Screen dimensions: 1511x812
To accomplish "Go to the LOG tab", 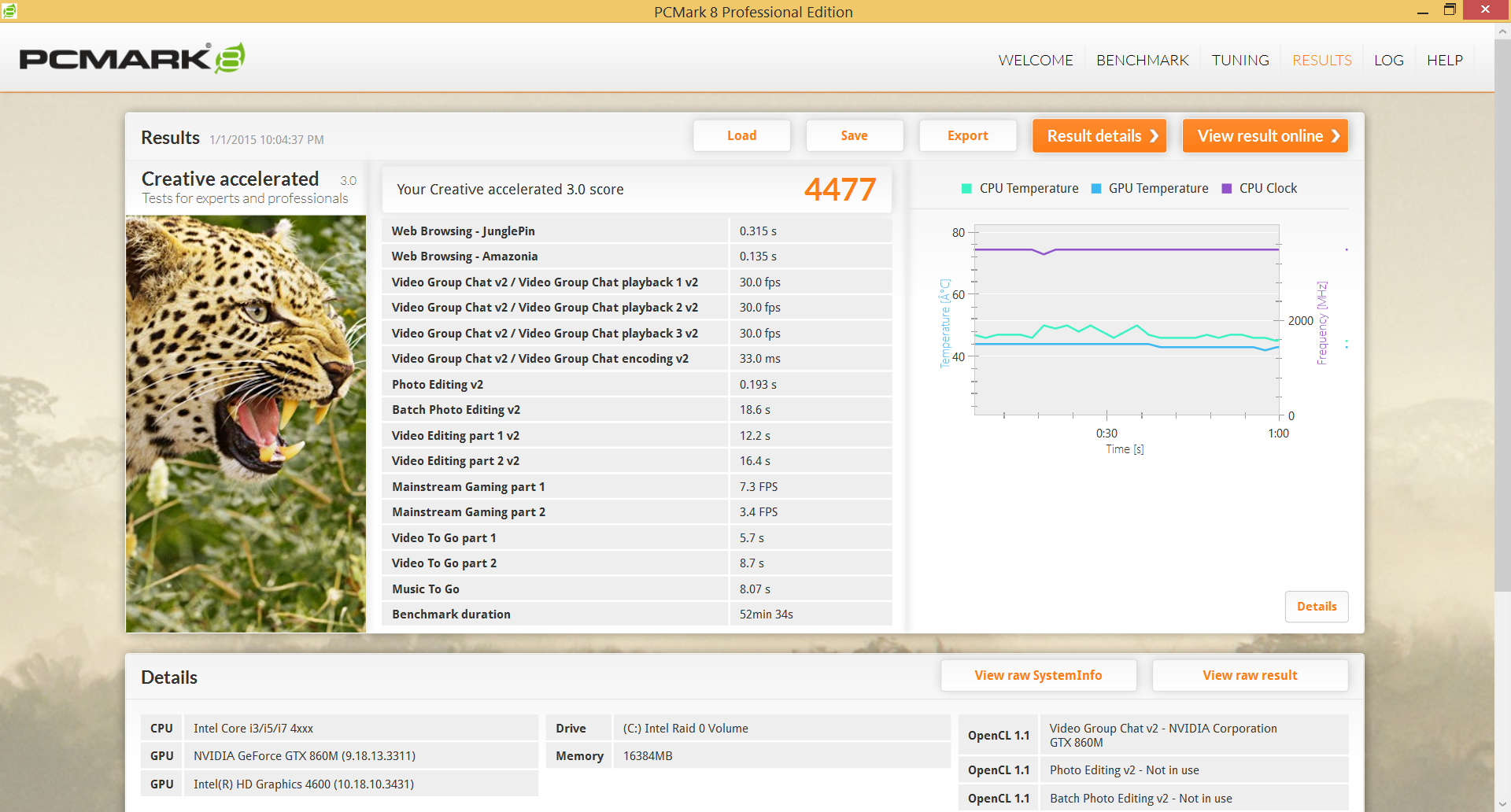I will (1388, 60).
